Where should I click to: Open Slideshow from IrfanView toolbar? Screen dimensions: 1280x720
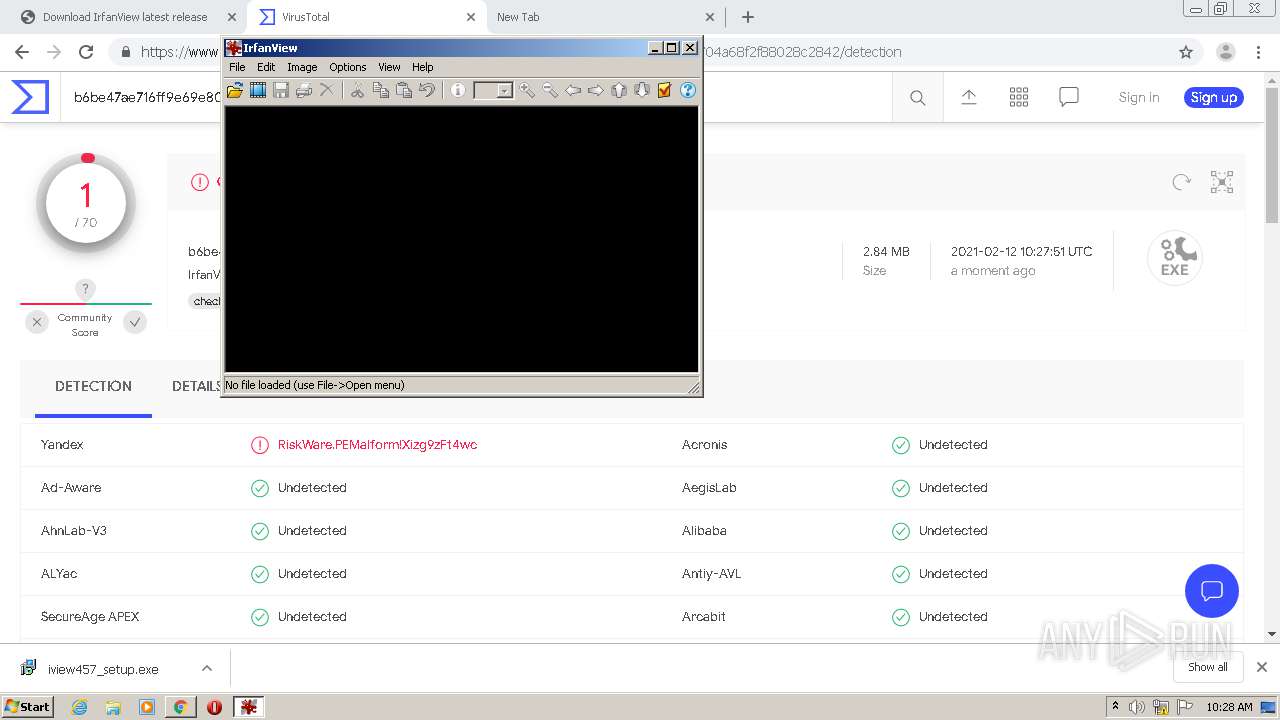click(258, 90)
